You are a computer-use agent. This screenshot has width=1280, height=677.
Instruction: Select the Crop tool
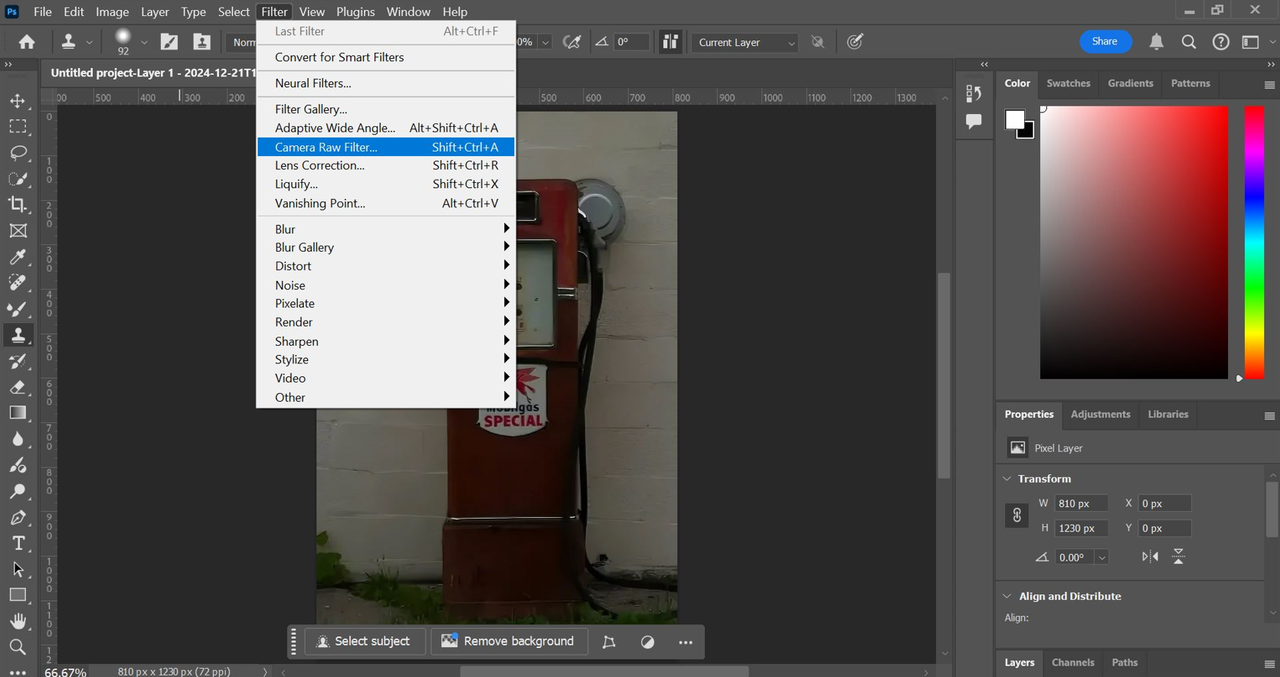coord(18,205)
